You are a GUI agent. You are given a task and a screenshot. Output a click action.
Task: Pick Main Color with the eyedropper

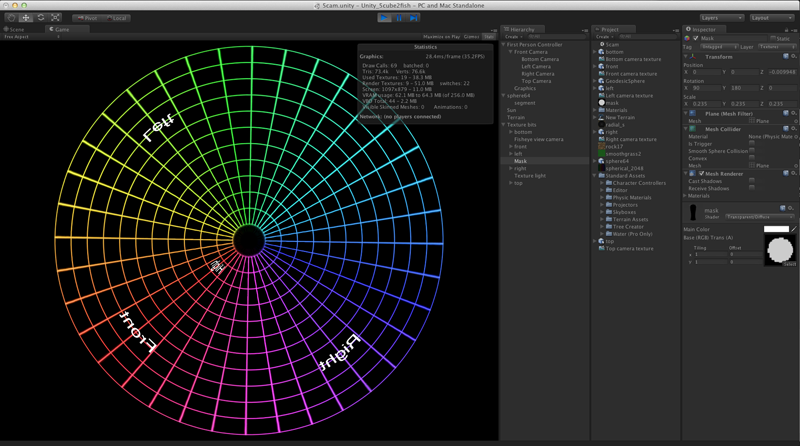(793, 229)
